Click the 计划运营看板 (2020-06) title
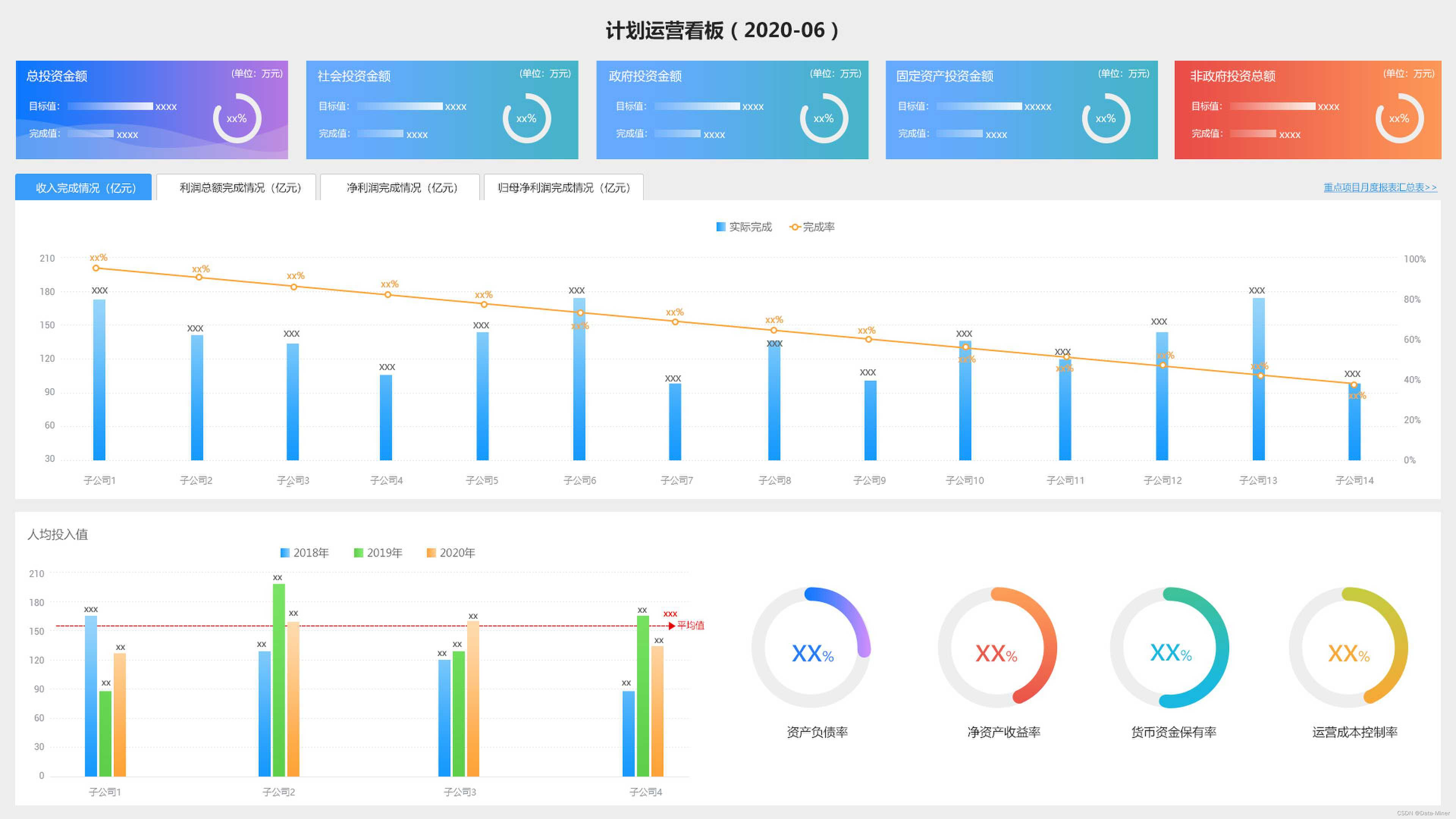1456x819 pixels. (x=723, y=30)
